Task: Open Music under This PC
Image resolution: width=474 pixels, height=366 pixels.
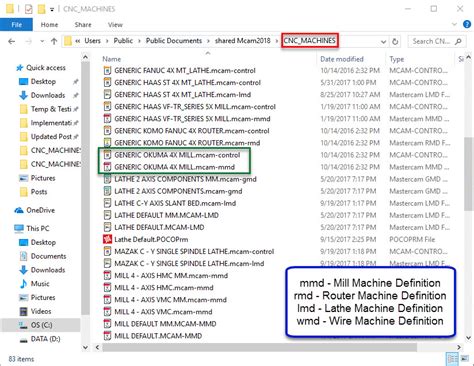Action: [40, 284]
